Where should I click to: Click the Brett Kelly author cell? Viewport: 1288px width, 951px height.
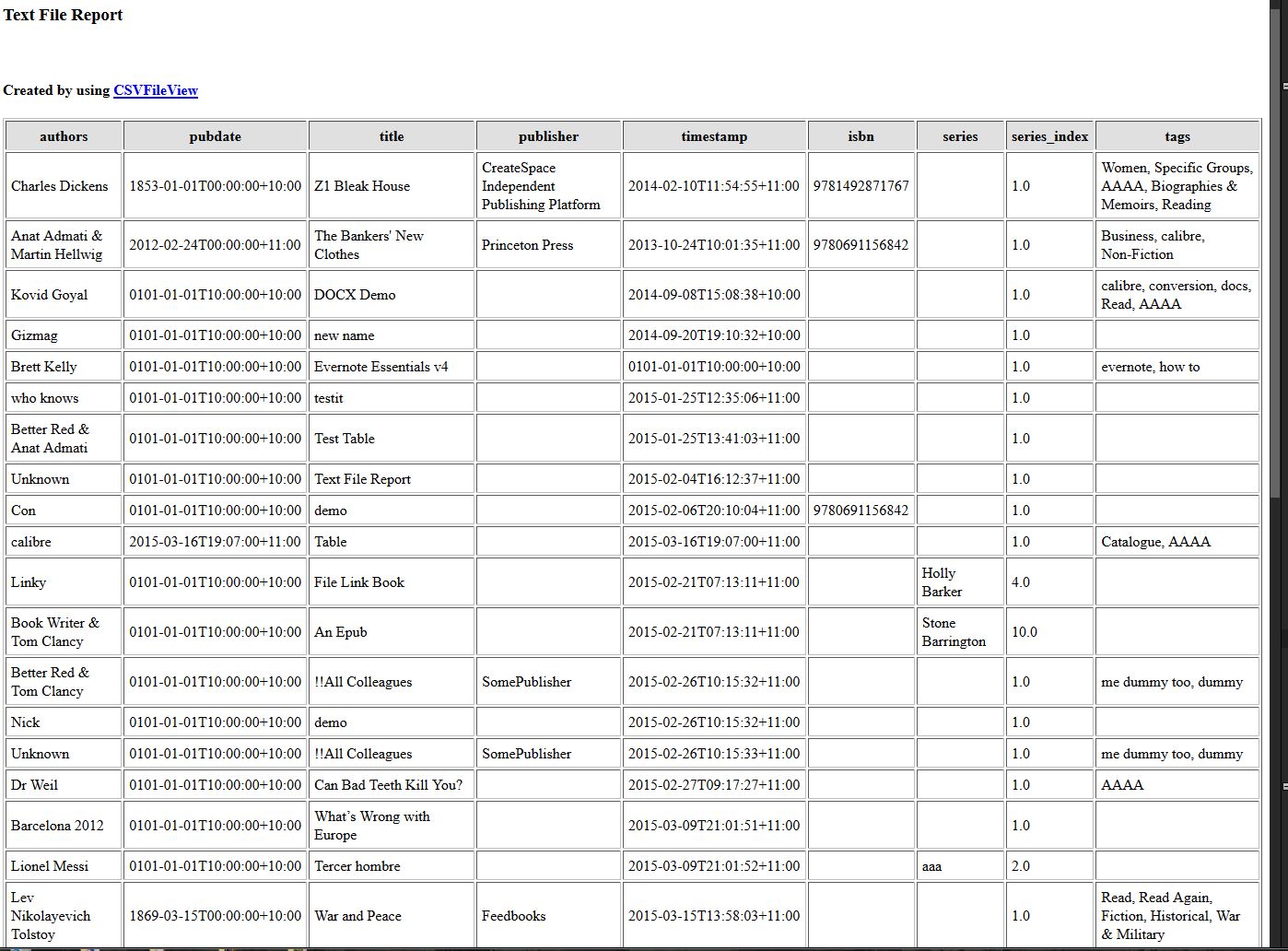coord(64,367)
